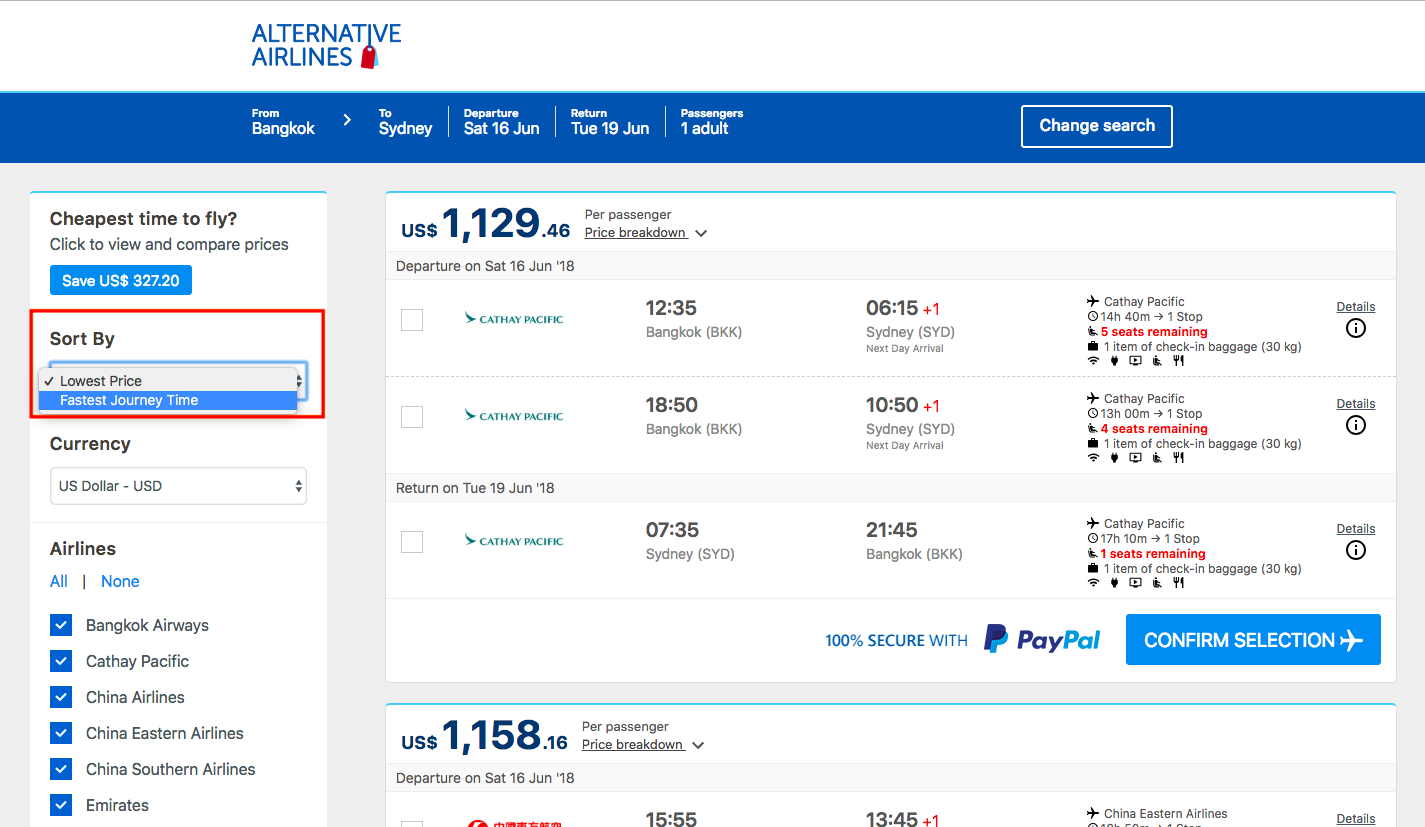1425x827 pixels.
Task: Click Wi-Fi icon on the 07:35 return flight
Action: (x=1093, y=583)
